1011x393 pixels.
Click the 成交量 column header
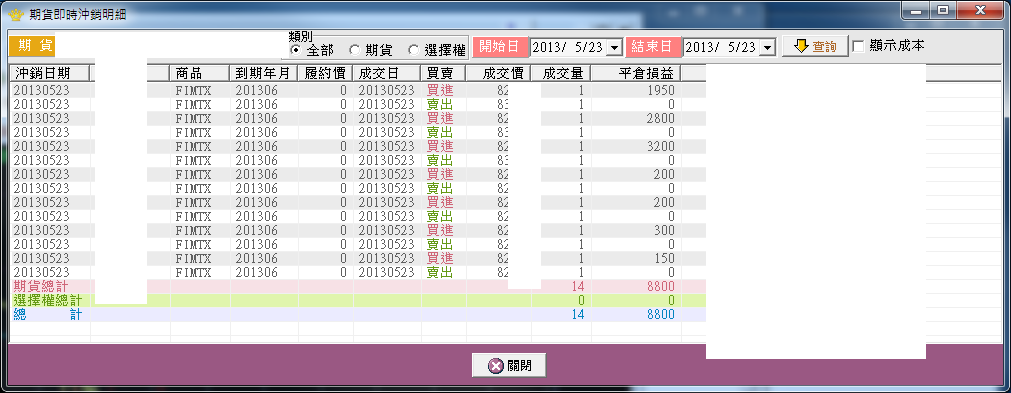tap(561, 73)
